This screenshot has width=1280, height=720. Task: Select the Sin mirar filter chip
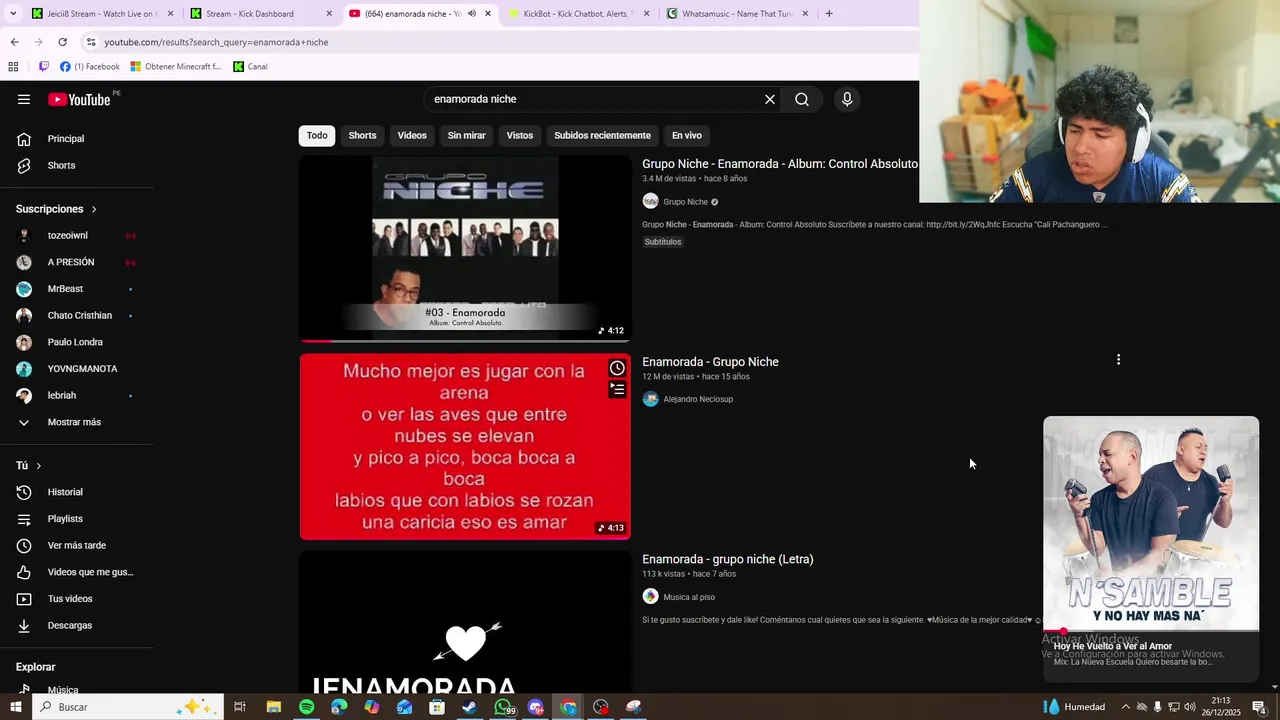tap(466, 135)
